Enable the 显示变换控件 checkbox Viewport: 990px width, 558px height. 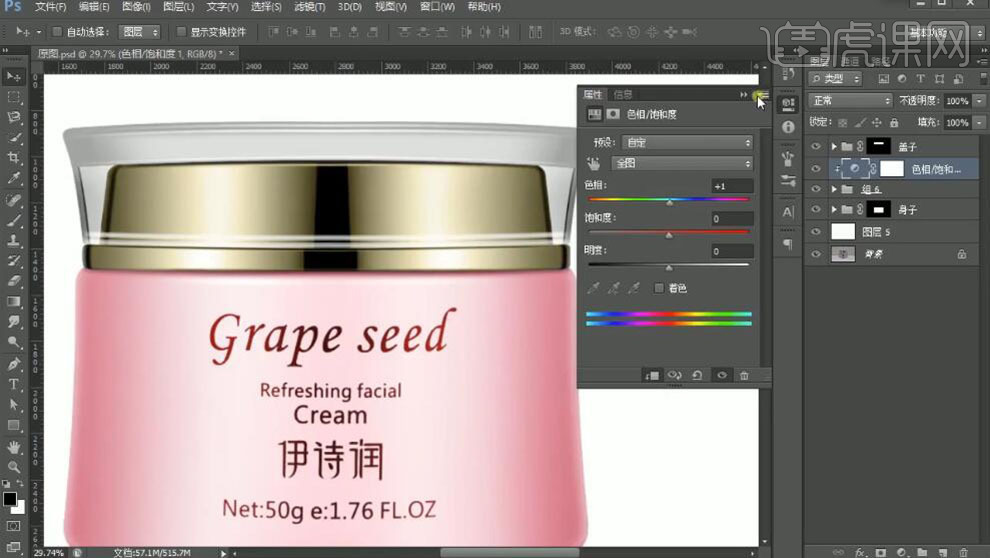181,31
